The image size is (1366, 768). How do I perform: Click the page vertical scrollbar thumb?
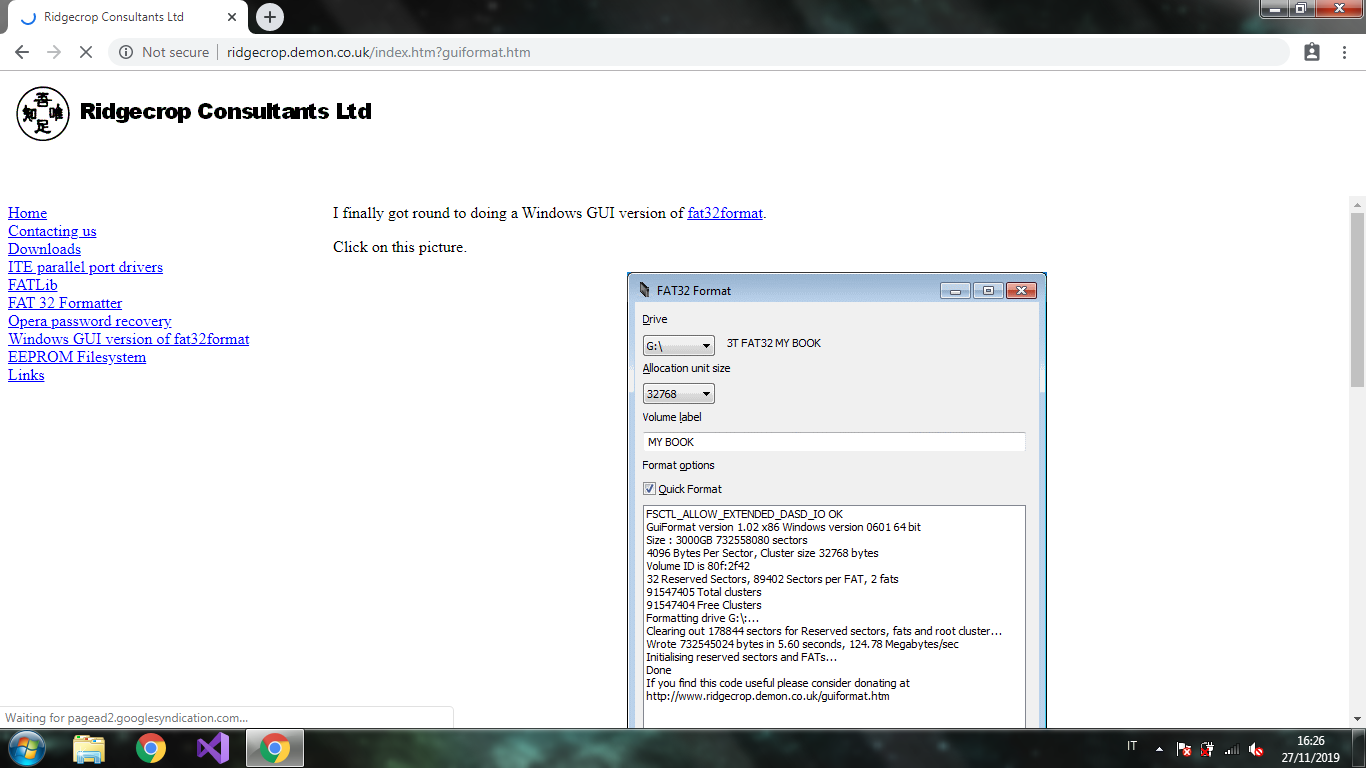[1357, 299]
